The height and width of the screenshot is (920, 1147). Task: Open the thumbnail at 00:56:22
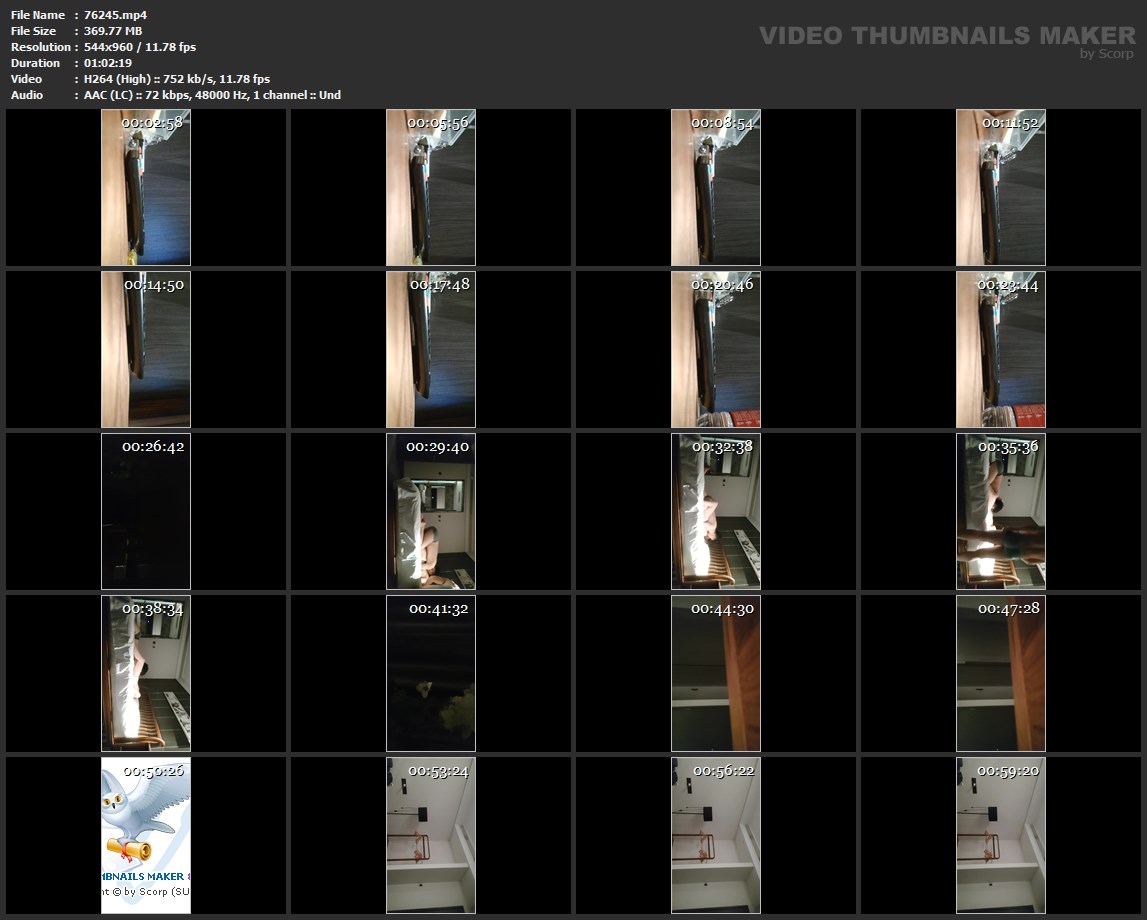tap(716, 836)
